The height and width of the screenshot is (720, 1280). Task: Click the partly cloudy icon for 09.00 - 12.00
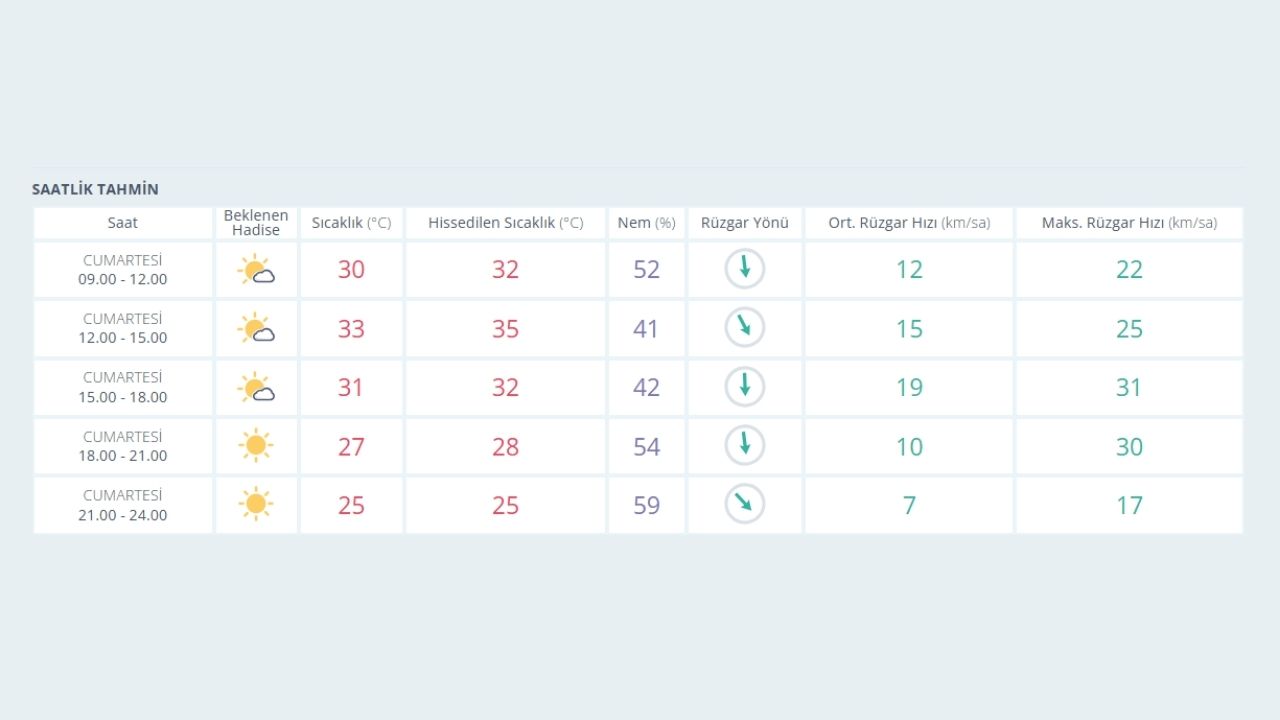pos(256,270)
